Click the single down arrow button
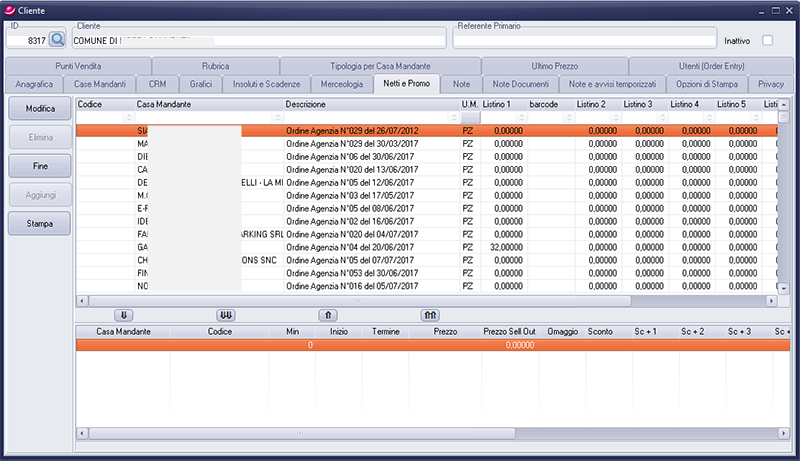 (x=124, y=314)
